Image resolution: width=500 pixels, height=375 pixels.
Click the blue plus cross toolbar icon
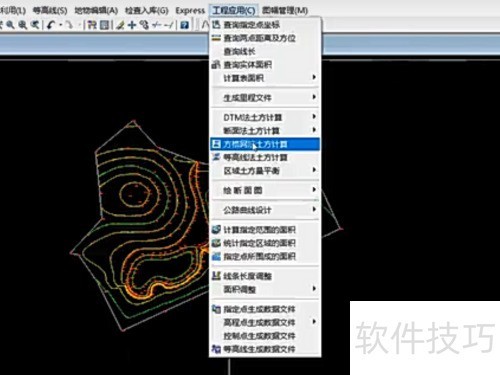tap(132, 25)
